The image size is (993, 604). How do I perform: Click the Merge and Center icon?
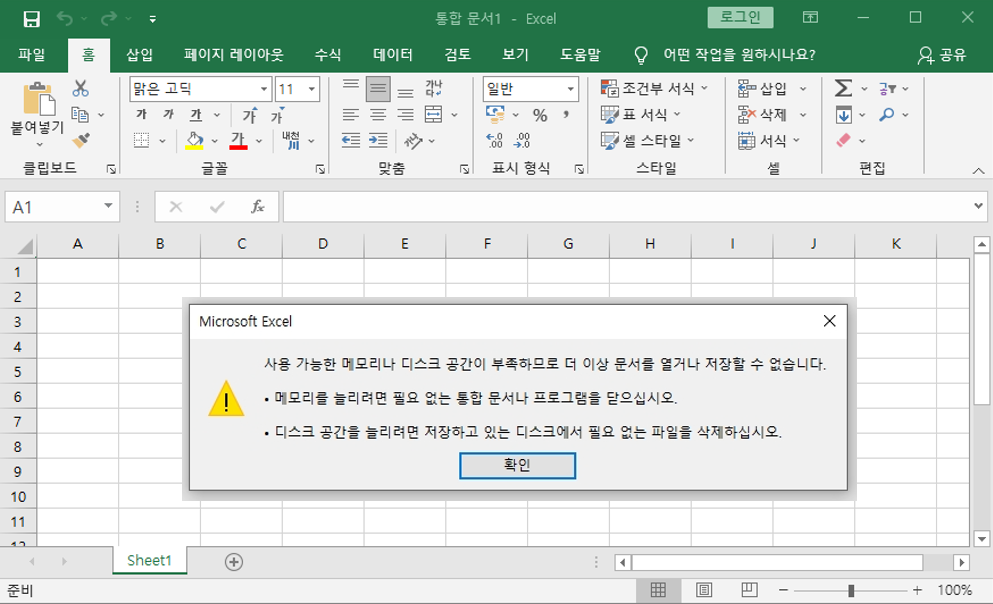(434, 115)
